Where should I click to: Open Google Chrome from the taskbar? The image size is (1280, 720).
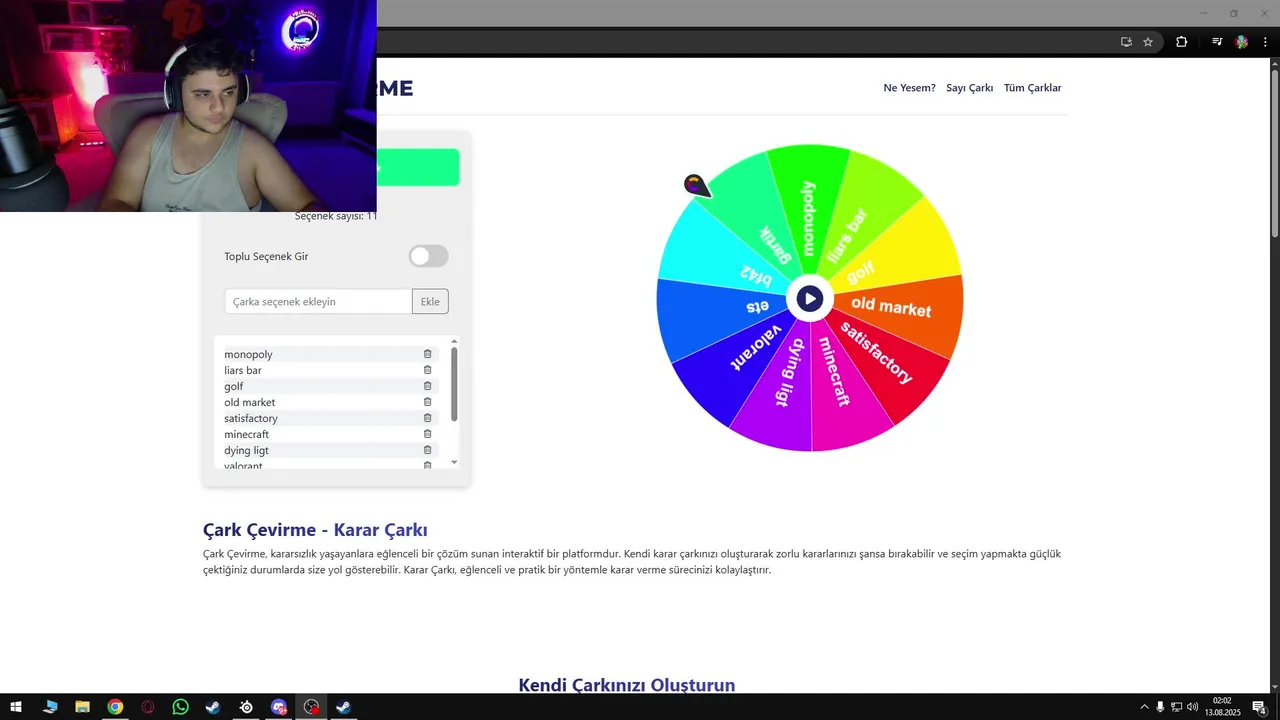pos(115,707)
